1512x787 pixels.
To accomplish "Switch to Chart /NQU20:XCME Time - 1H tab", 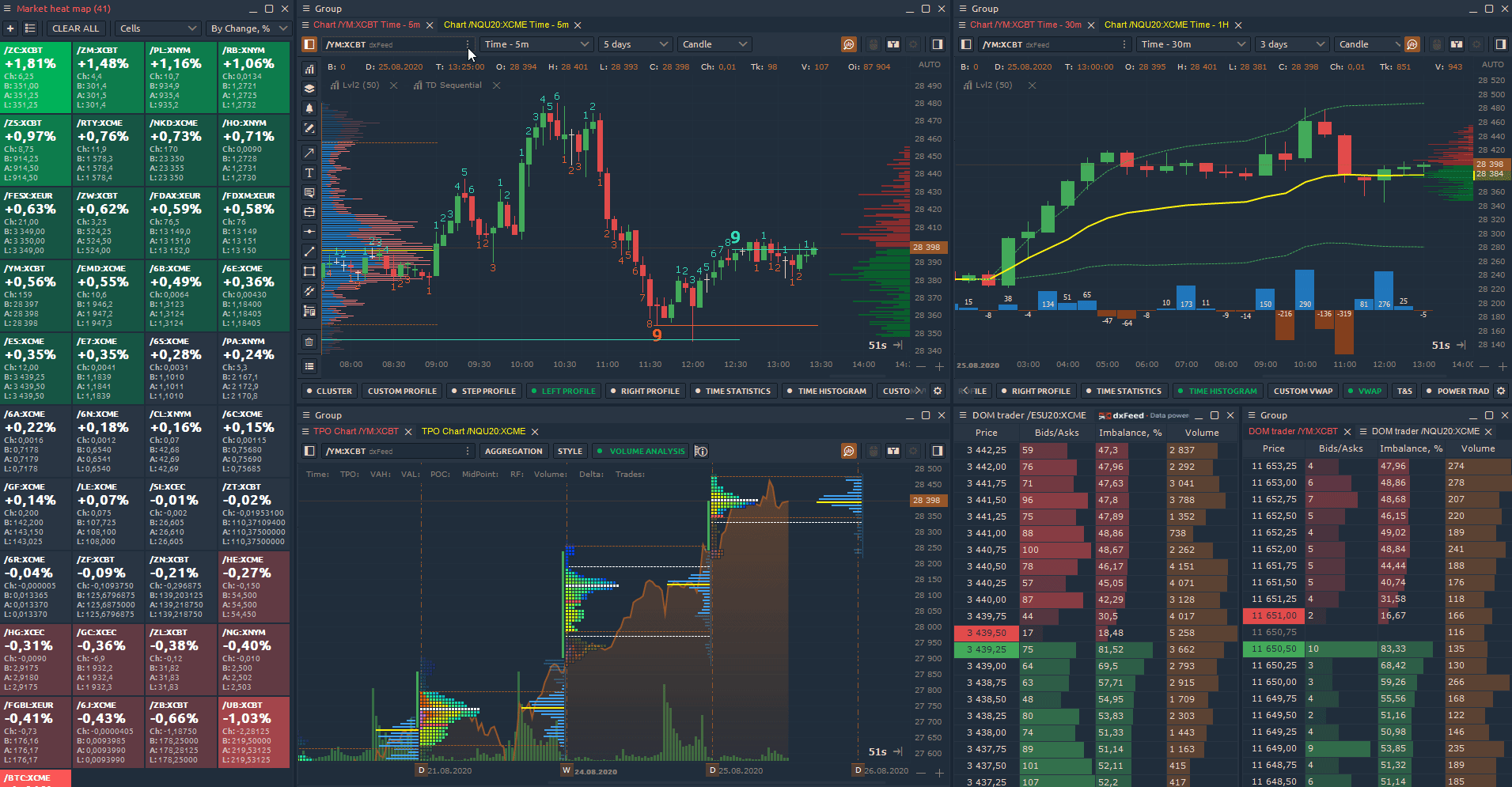I will 1166,25.
